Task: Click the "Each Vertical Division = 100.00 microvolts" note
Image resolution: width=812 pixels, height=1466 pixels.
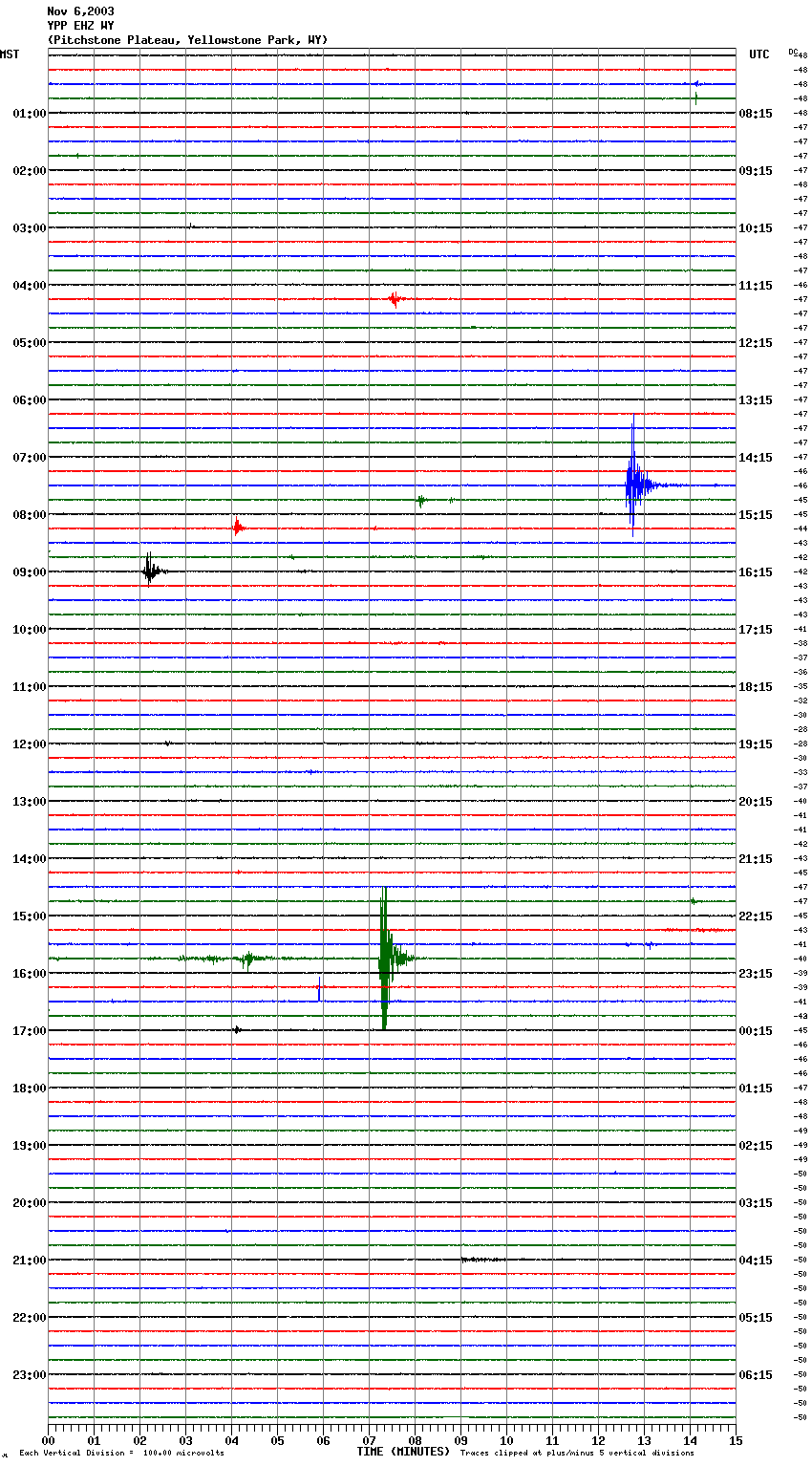Action: coord(121,1454)
